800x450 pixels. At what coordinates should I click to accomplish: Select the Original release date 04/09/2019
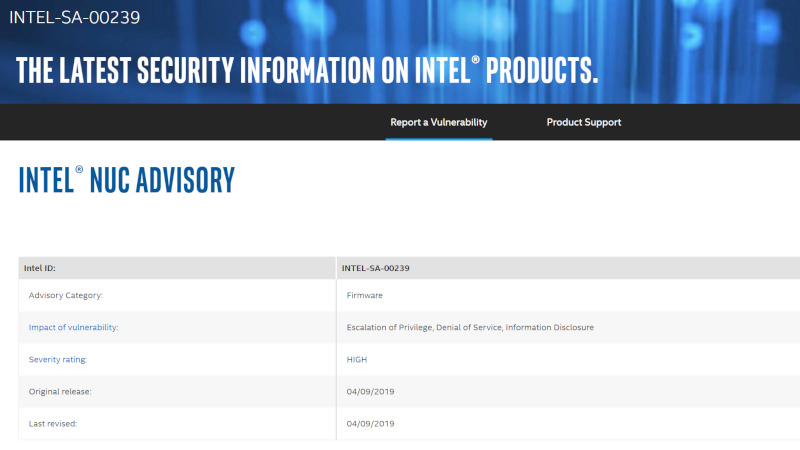coord(370,391)
